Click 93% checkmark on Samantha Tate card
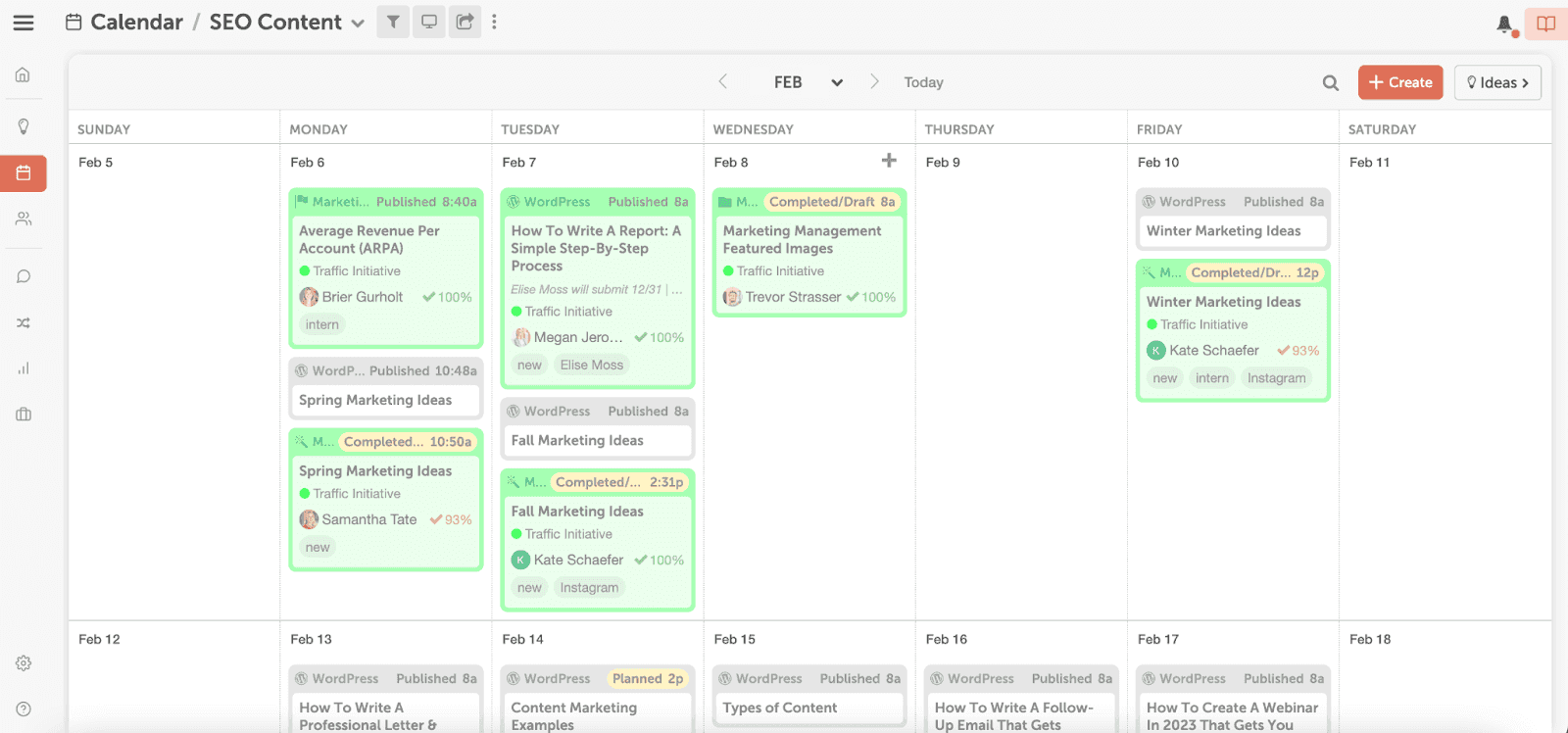Viewport: 1568px width, 733px height. click(x=451, y=519)
